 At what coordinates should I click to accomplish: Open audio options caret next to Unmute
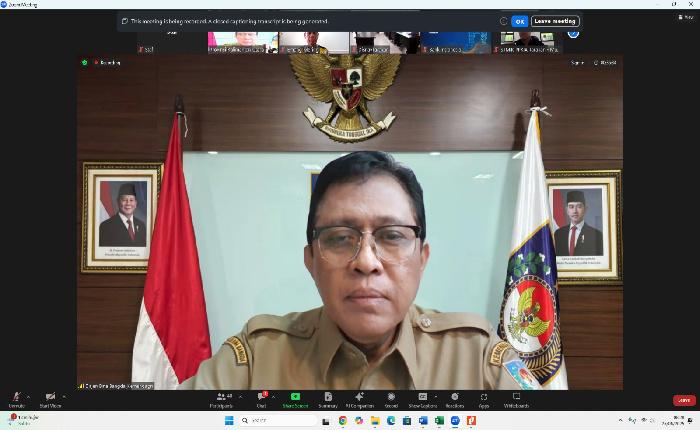click(x=29, y=397)
